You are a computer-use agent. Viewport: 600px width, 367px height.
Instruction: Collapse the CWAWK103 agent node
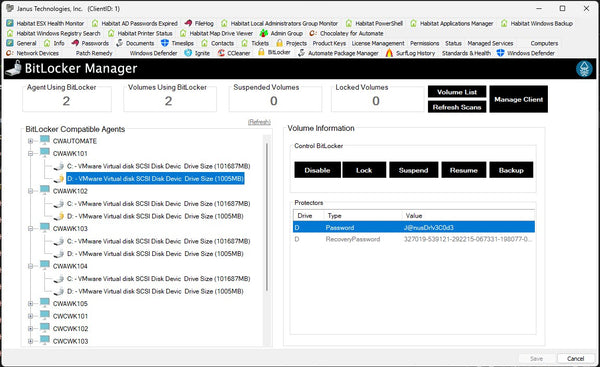coord(31,228)
